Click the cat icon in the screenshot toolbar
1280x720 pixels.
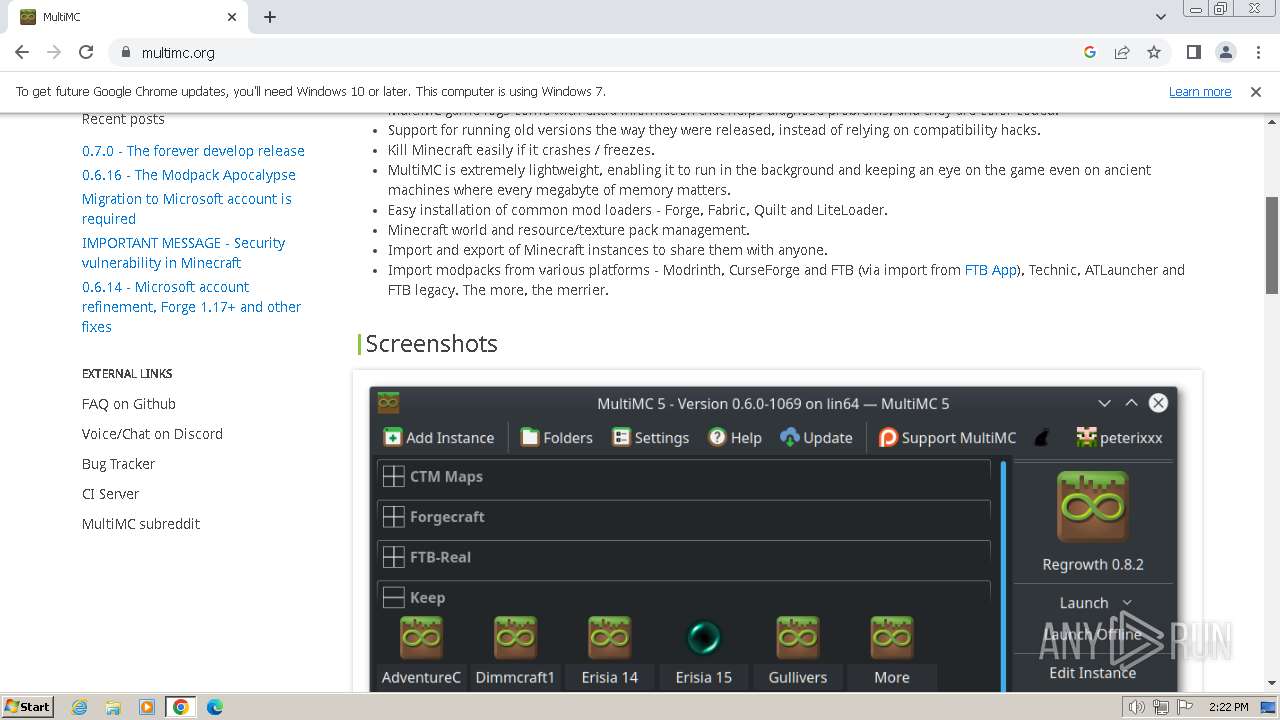tap(1042, 437)
